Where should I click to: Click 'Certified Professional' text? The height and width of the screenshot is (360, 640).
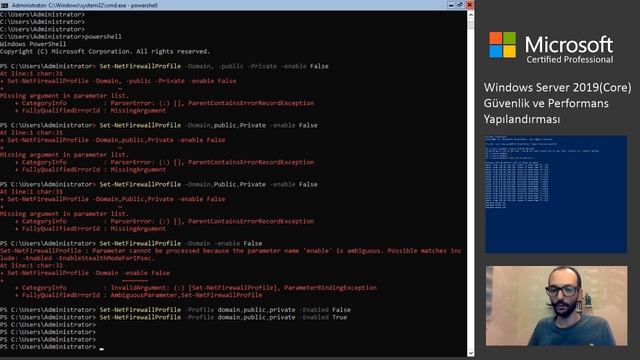point(569,60)
